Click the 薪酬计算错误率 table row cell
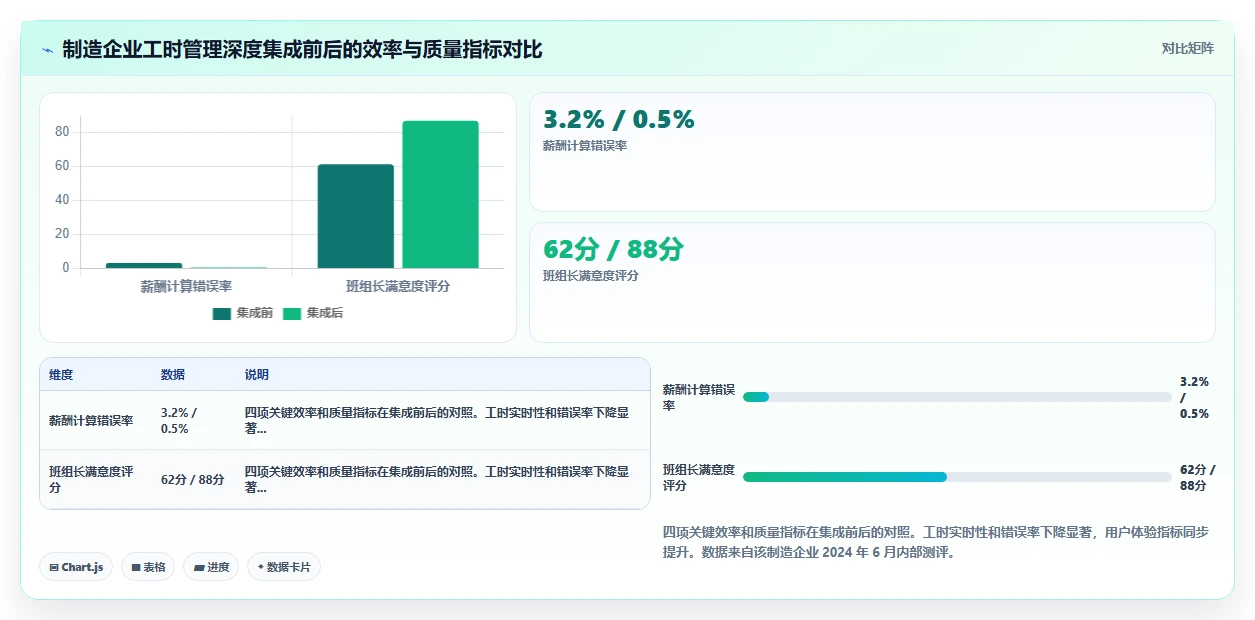Image resolution: width=1255 pixels, height=620 pixels. tap(96, 420)
